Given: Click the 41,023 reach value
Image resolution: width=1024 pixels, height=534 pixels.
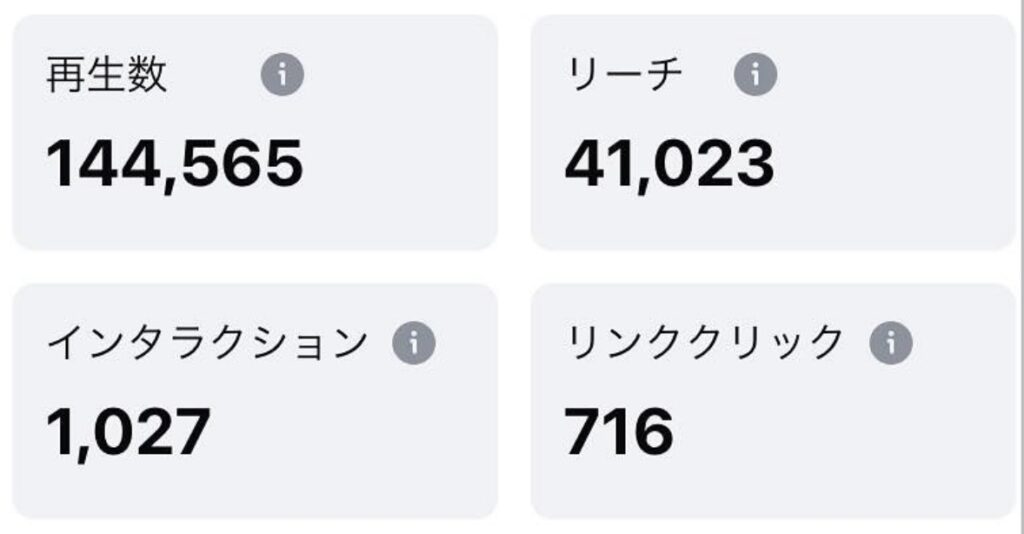Looking at the screenshot, I should (x=669, y=164).
